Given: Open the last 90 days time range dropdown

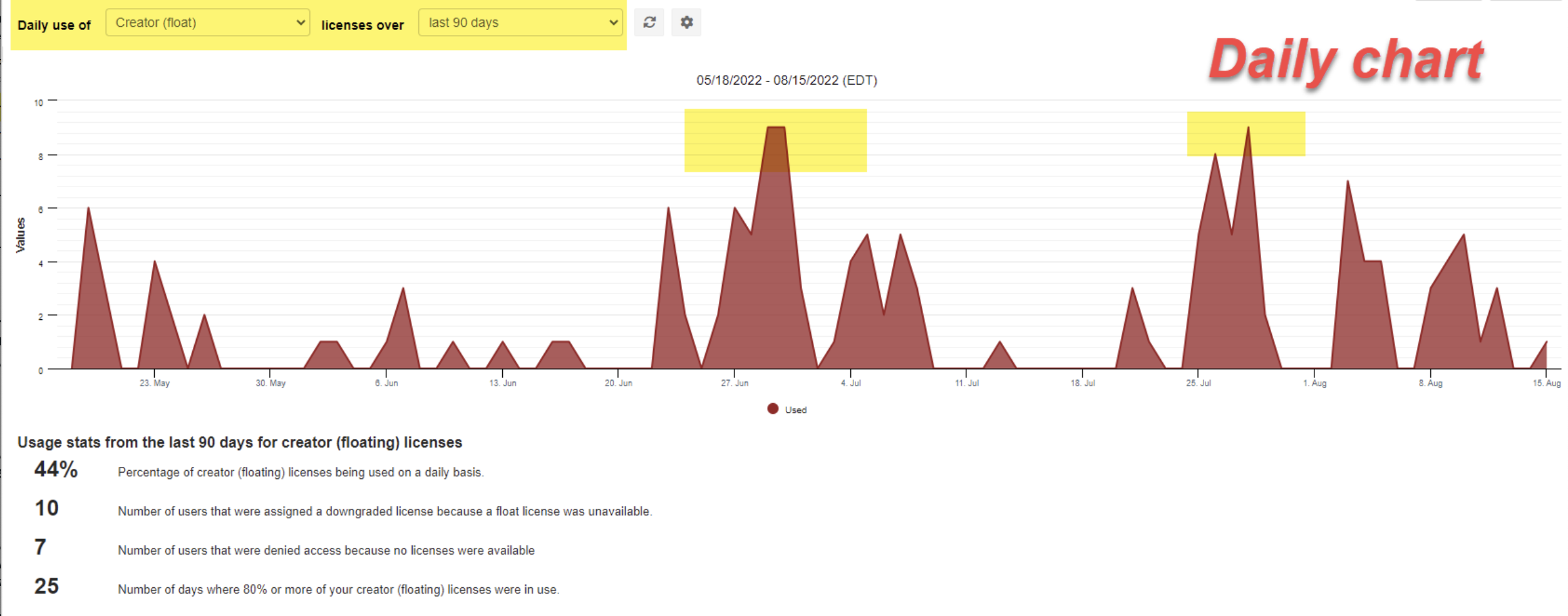Looking at the screenshot, I should (520, 23).
